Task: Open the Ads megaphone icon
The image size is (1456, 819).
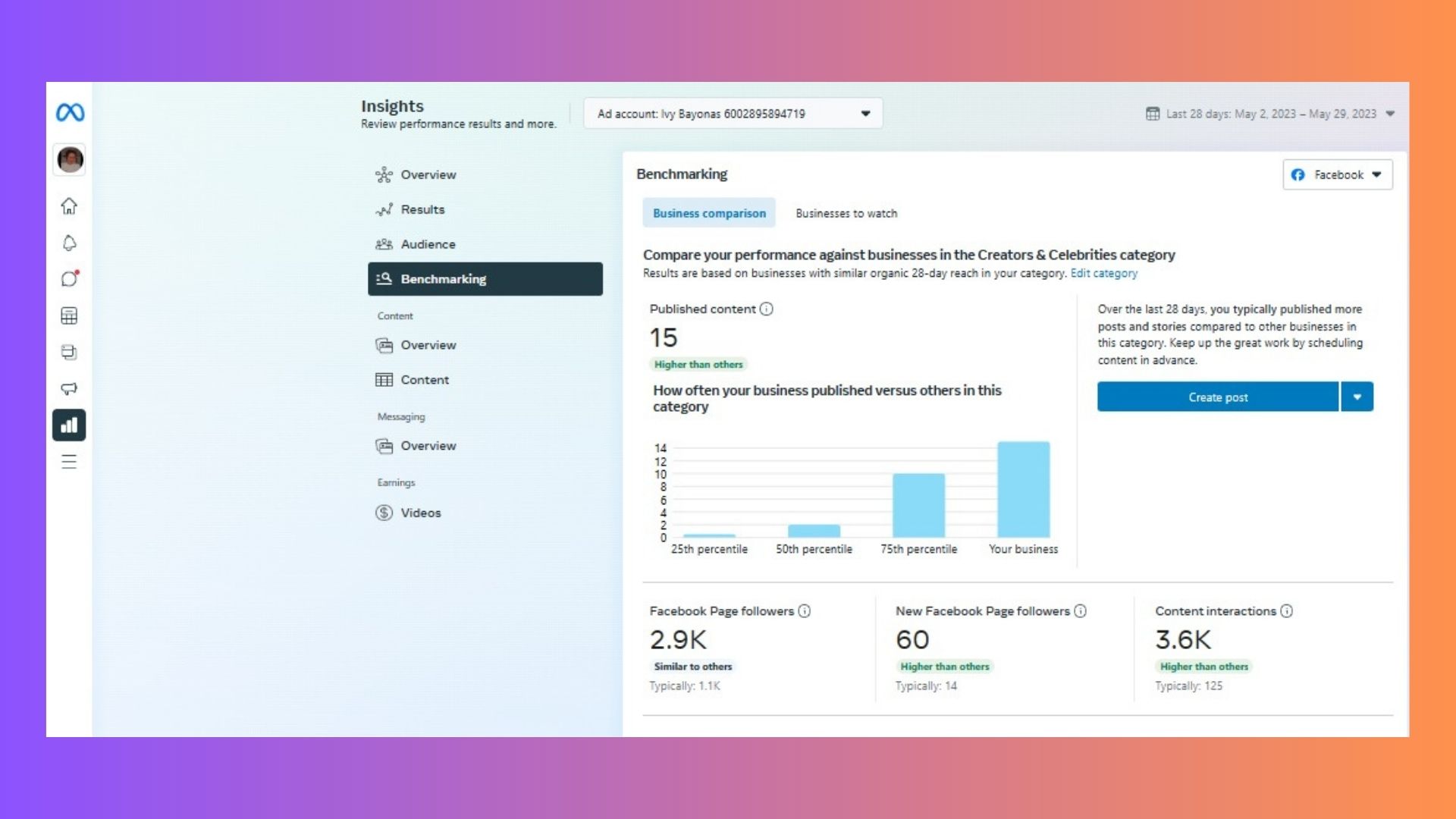Action: (x=69, y=388)
